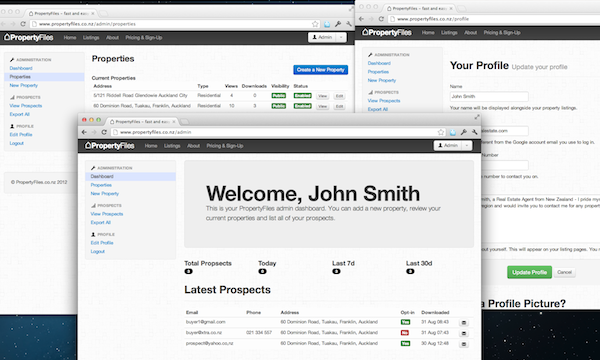Open Listings in properties window navbar
The height and width of the screenshot is (360, 600).
pos(91,37)
